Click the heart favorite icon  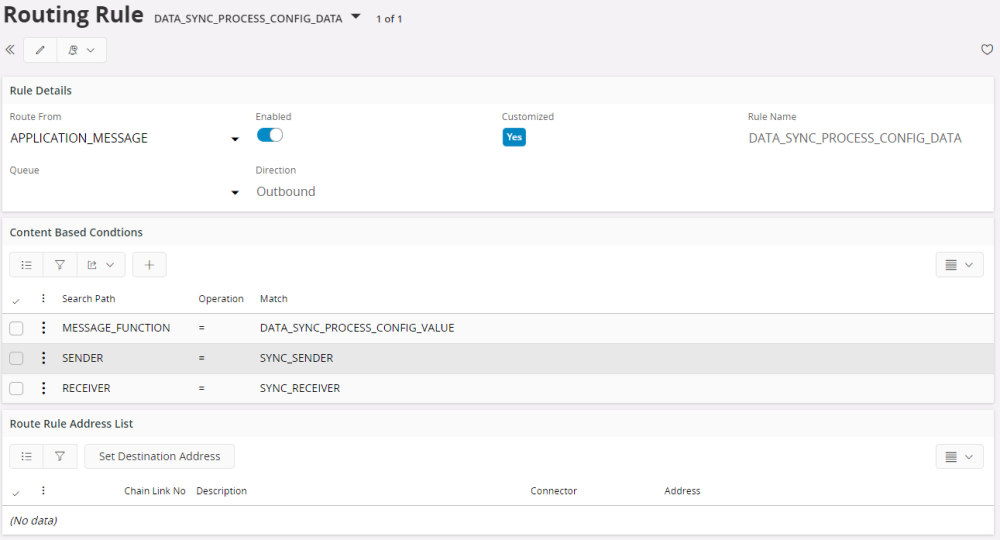point(987,50)
